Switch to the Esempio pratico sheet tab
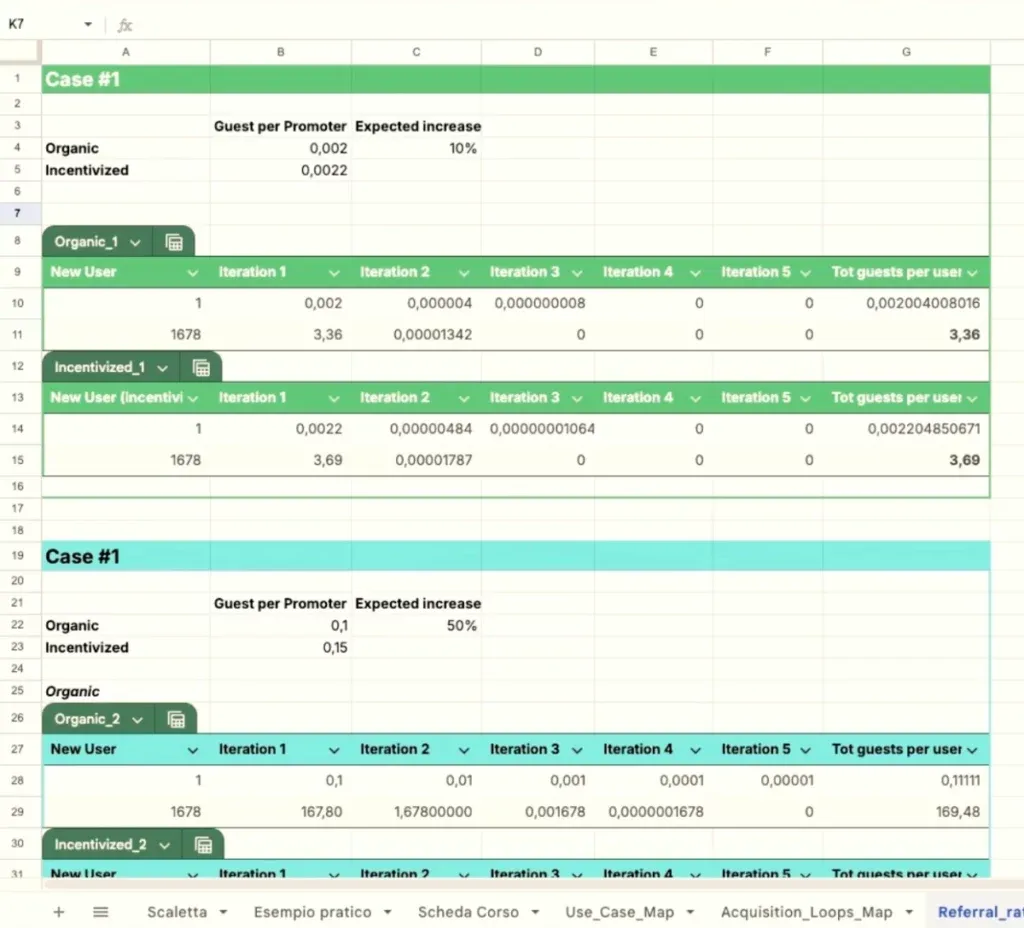 313,912
